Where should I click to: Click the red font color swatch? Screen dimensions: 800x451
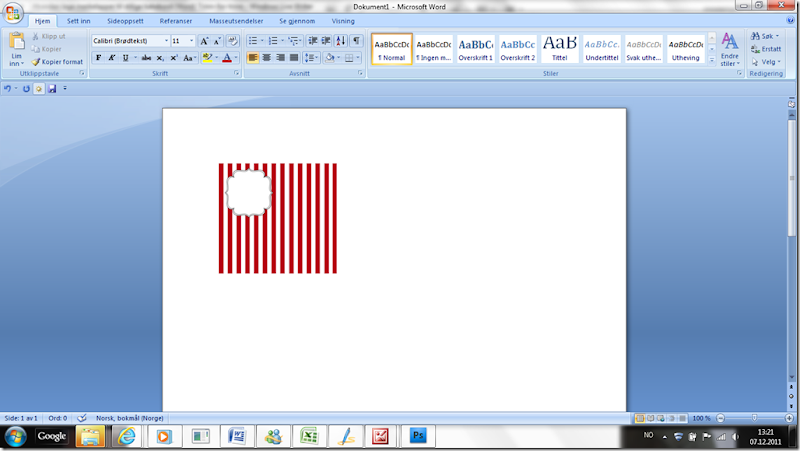click(227, 58)
